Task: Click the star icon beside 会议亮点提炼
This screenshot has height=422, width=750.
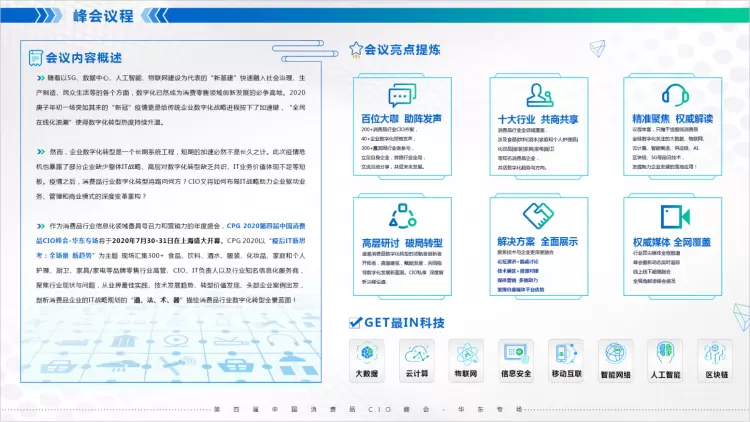Action: (x=355, y=49)
